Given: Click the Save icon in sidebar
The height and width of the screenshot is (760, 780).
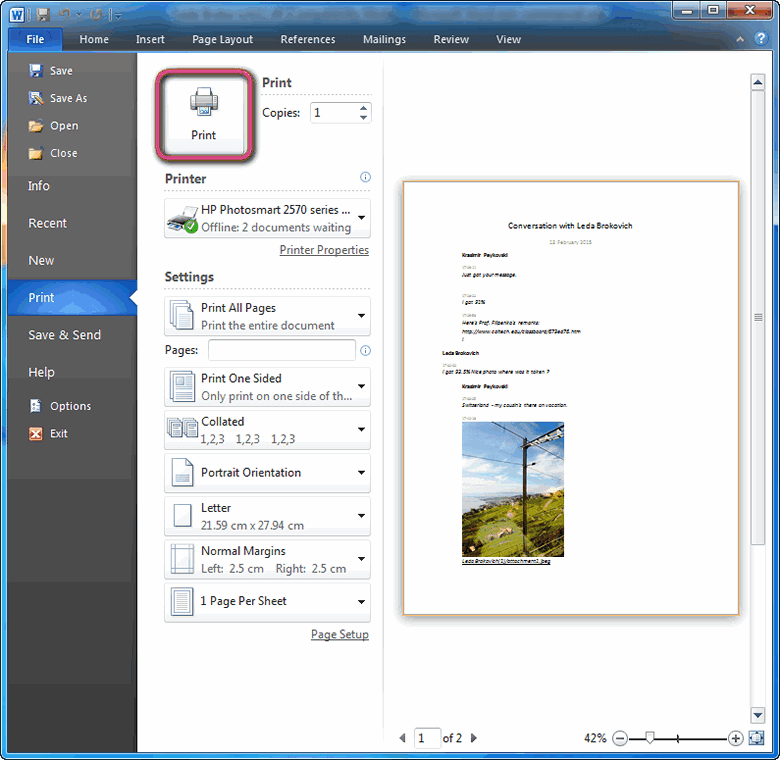Looking at the screenshot, I should click(x=36, y=71).
